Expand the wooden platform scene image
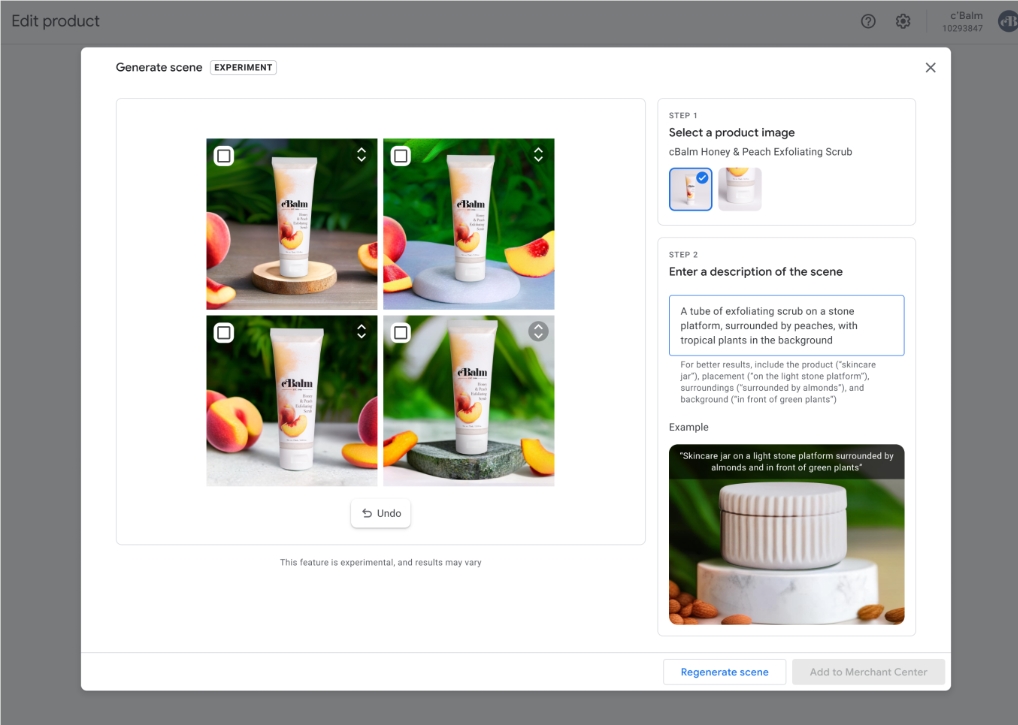1018x725 pixels. (362, 154)
